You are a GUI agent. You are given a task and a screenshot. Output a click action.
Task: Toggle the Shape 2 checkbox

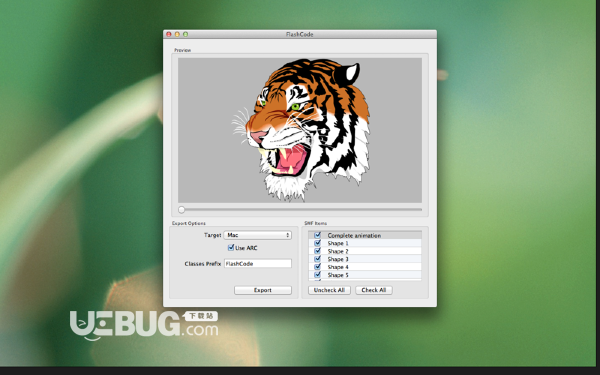(317, 251)
